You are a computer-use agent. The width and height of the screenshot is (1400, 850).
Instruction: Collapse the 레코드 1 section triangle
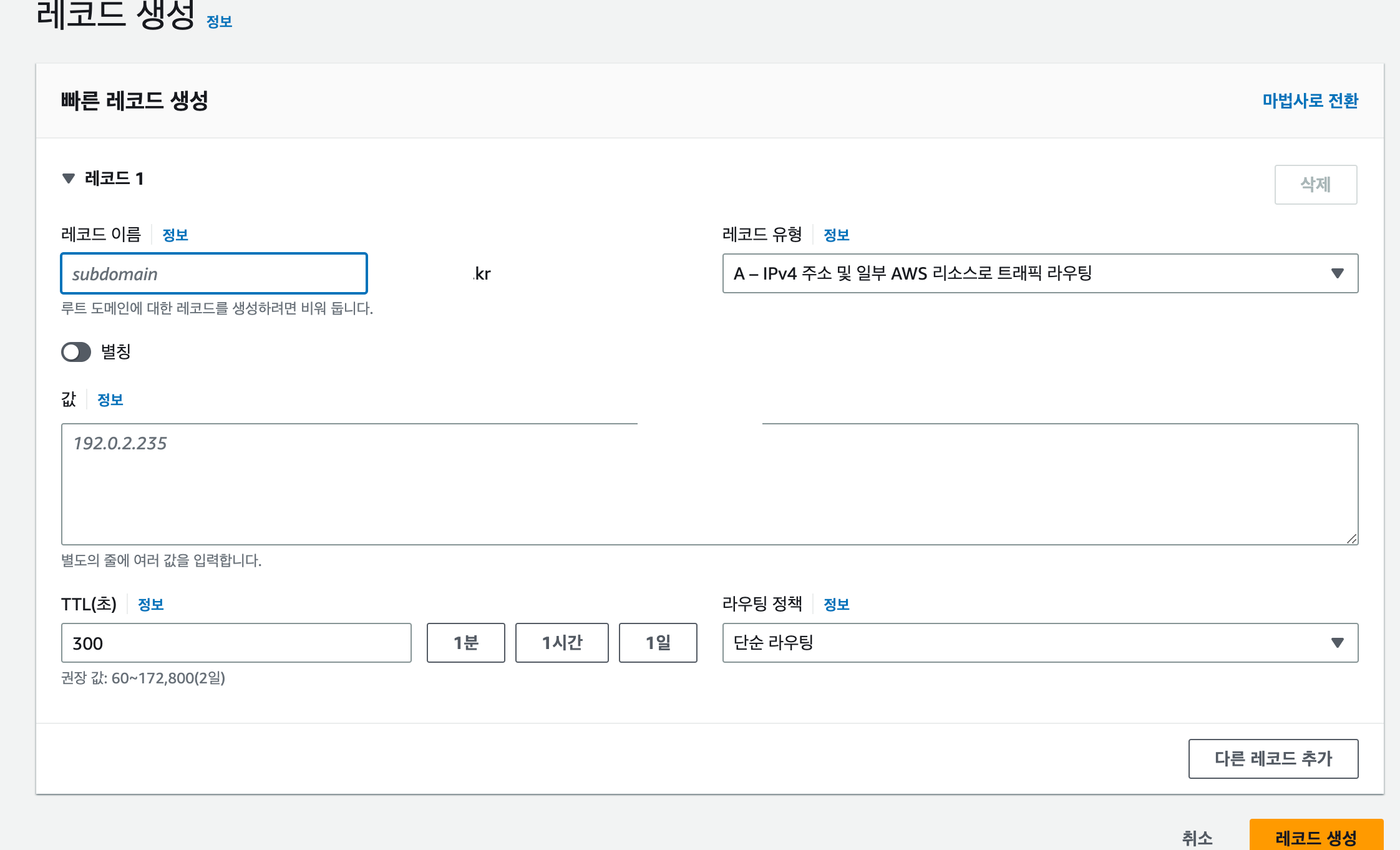tap(69, 178)
